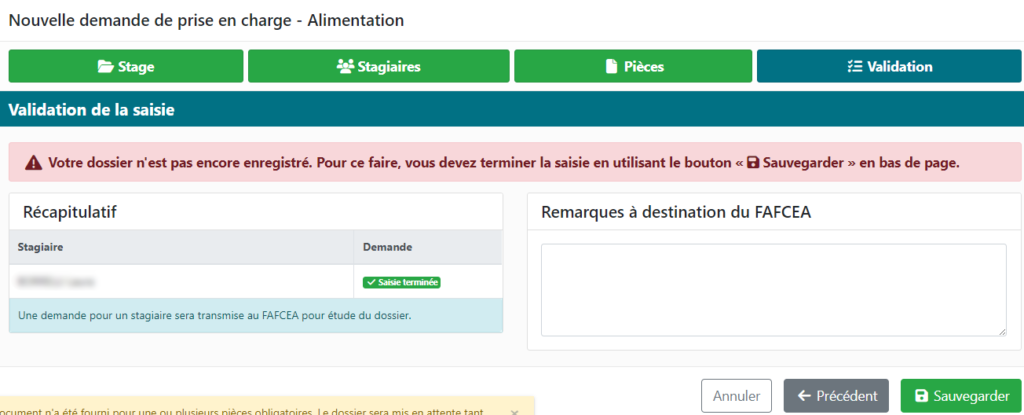The image size is (1024, 415).
Task: Click the file icon on Pièces tab
Action: [612, 67]
